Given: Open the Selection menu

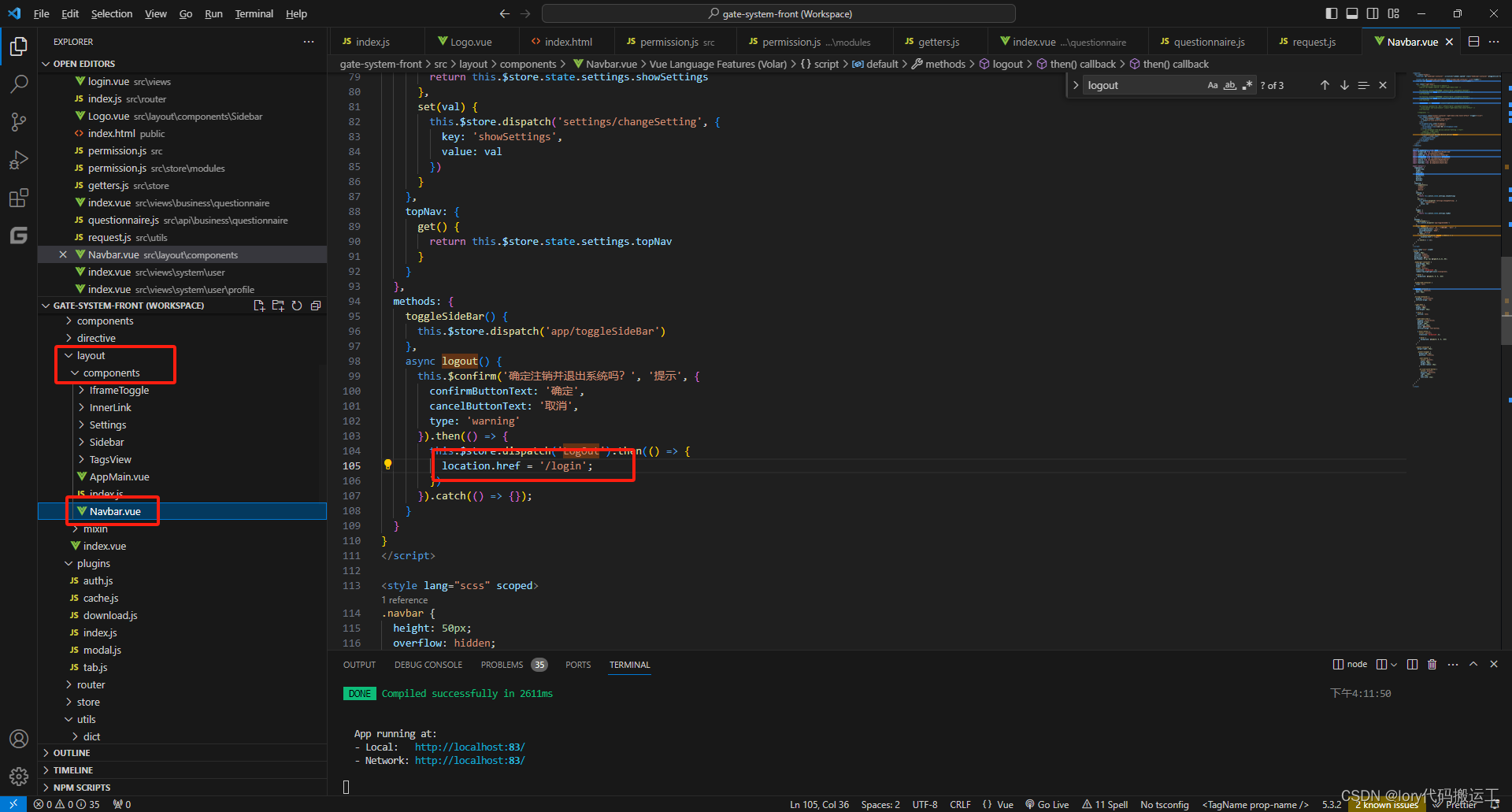Looking at the screenshot, I should pyautogui.click(x=112, y=13).
